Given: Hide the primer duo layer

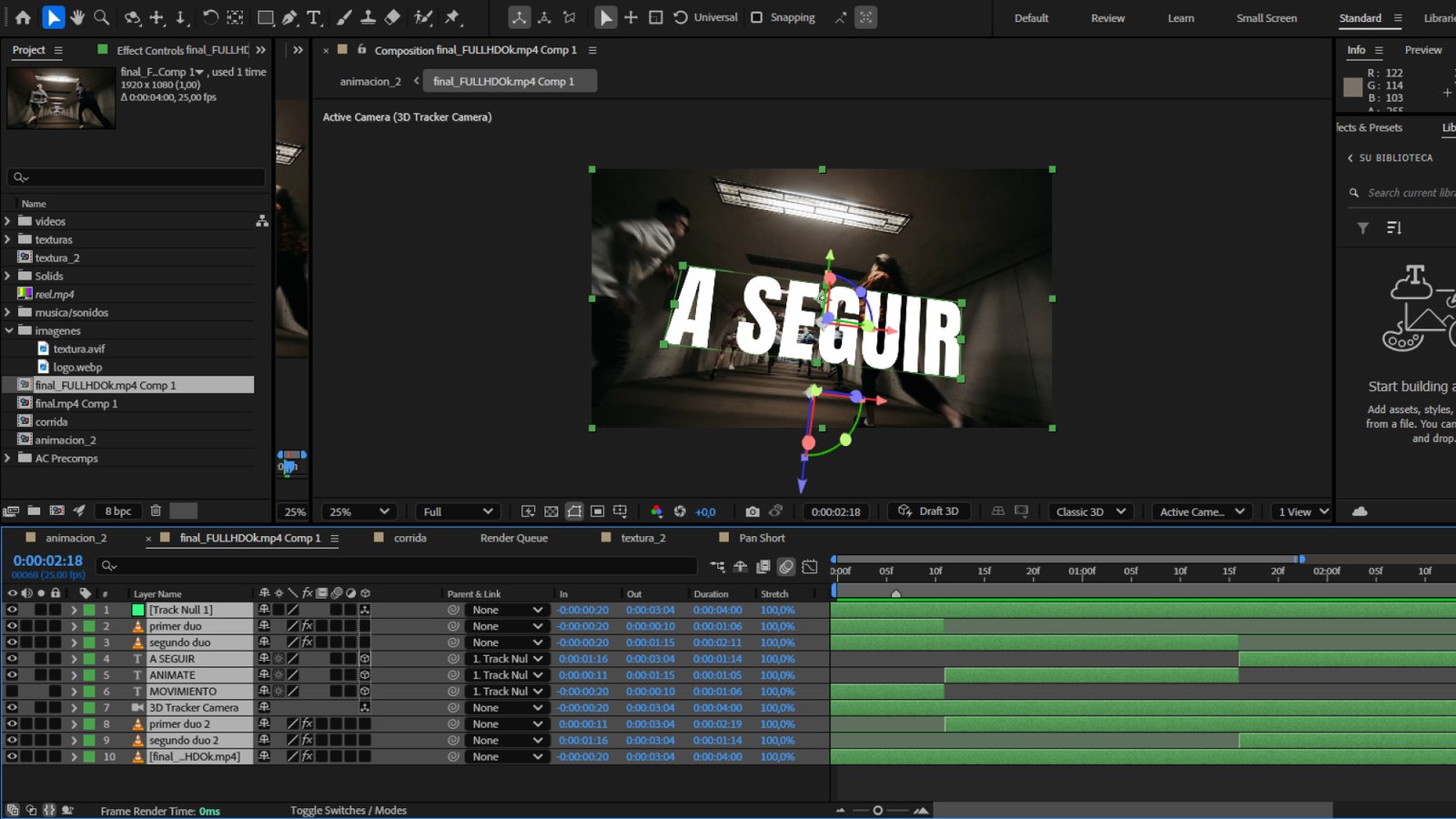Looking at the screenshot, I should [12, 626].
